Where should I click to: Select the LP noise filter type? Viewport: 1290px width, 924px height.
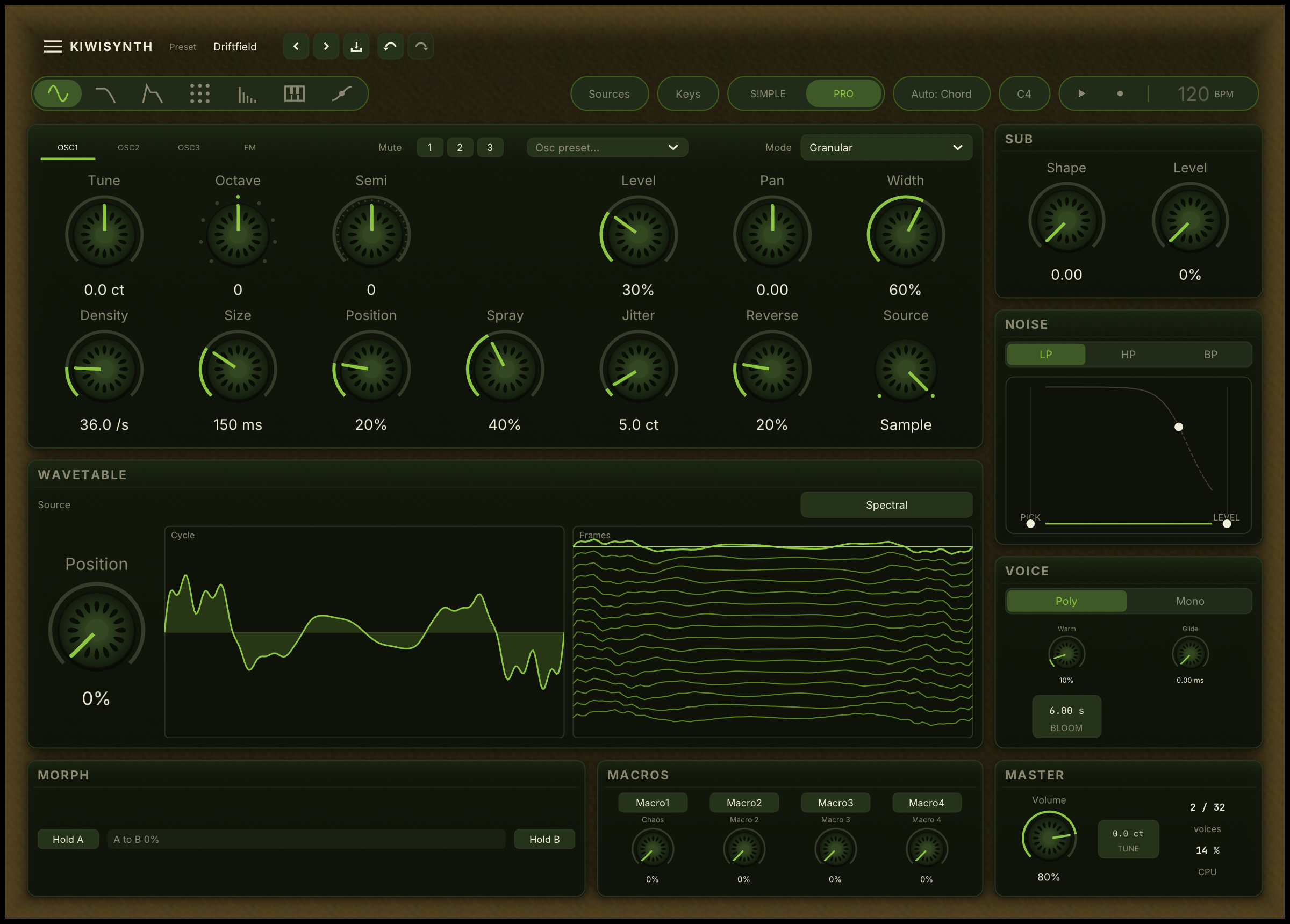[x=1046, y=355]
